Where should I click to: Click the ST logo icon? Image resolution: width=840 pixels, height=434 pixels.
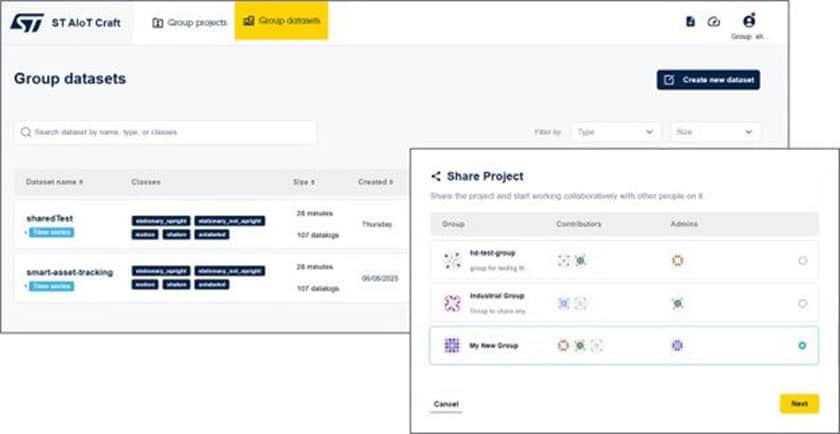pyautogui.click(x=29, y=22)
